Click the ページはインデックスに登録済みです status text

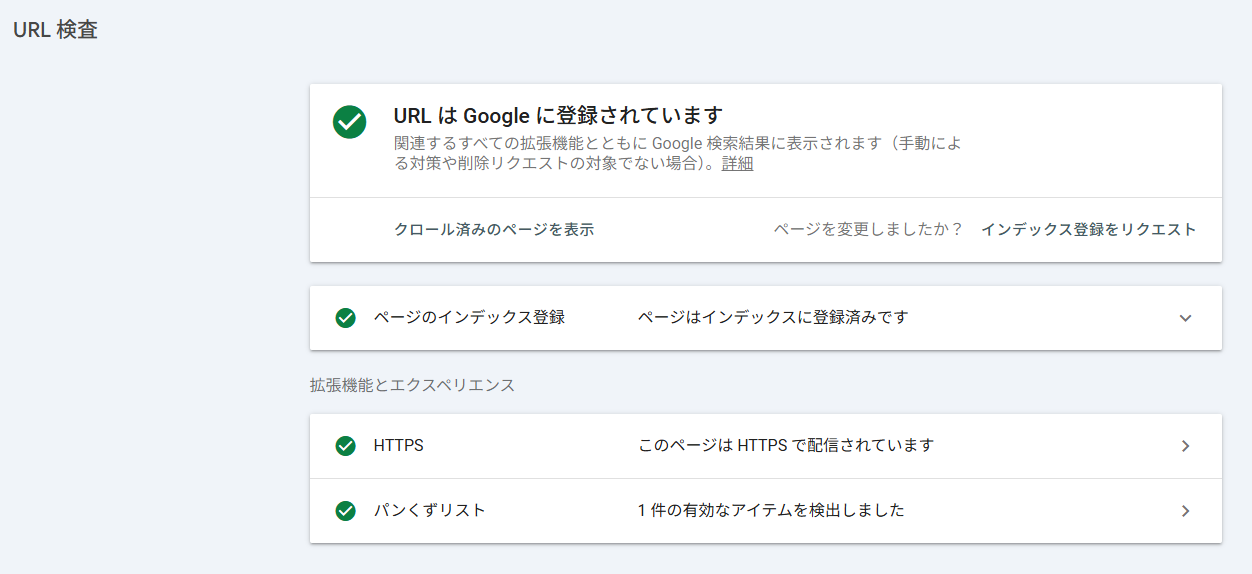point(773,317)
